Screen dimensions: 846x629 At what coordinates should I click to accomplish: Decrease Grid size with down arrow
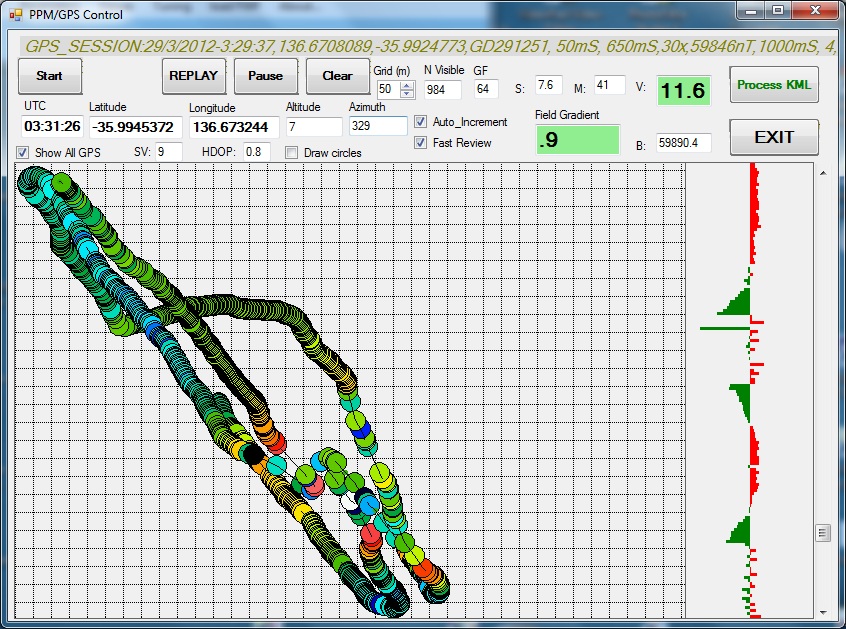point(407,94)
